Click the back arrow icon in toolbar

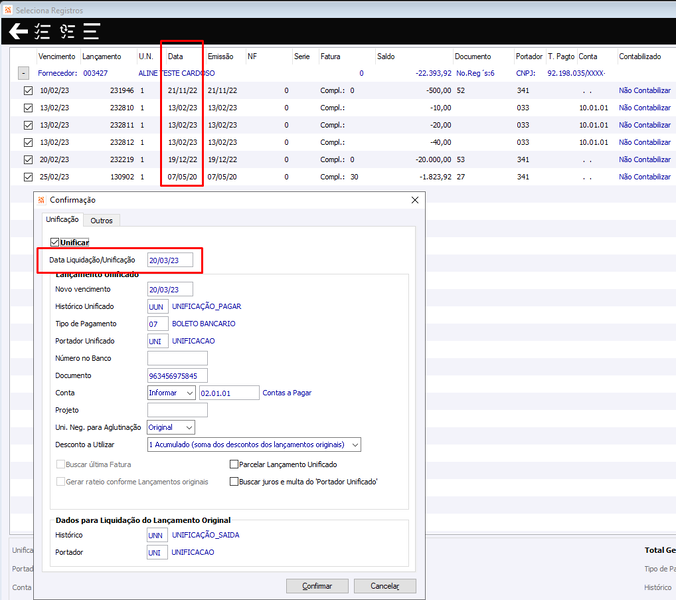(19, 31)
